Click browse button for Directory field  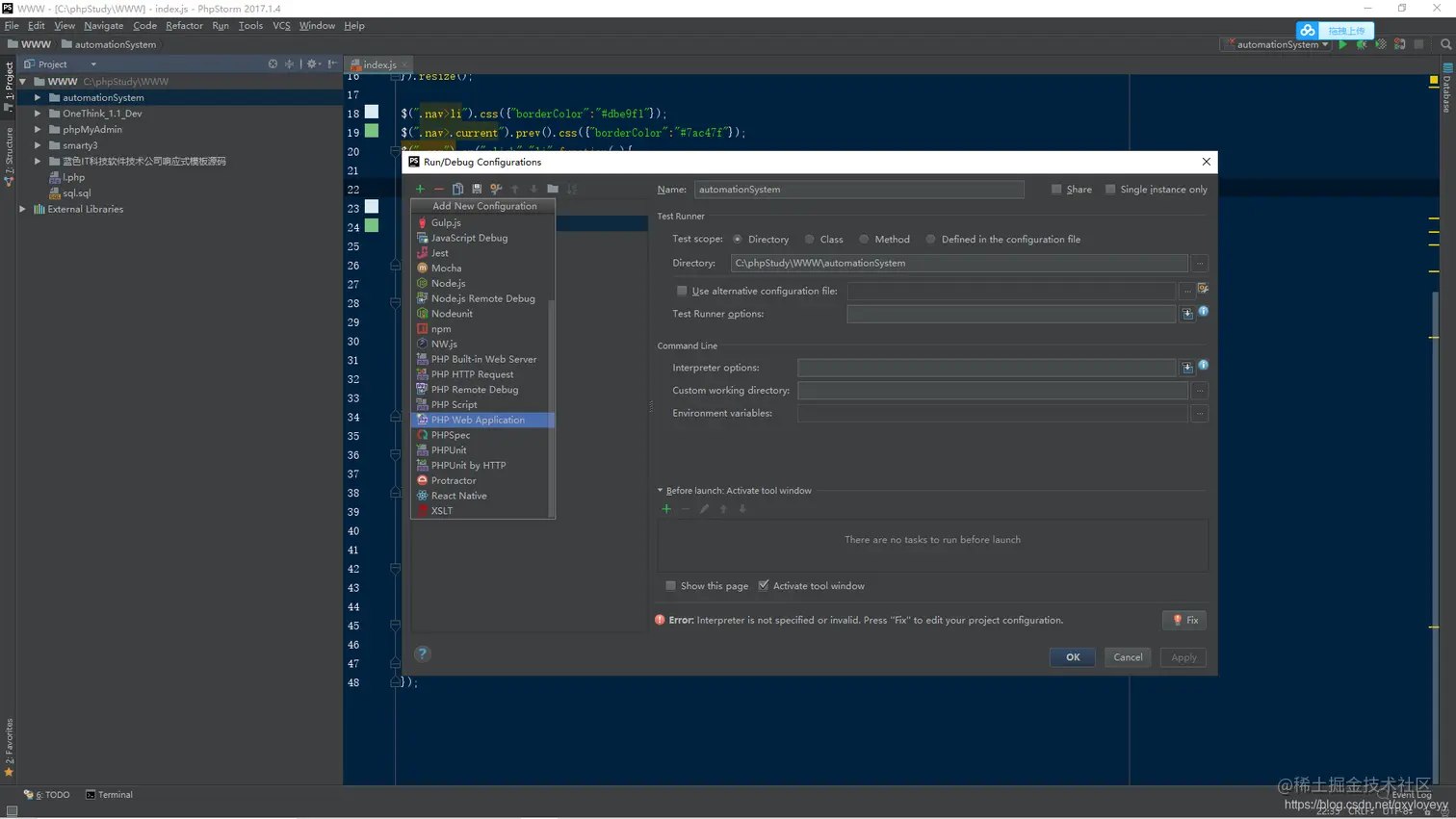click(x=1200, y=263)
